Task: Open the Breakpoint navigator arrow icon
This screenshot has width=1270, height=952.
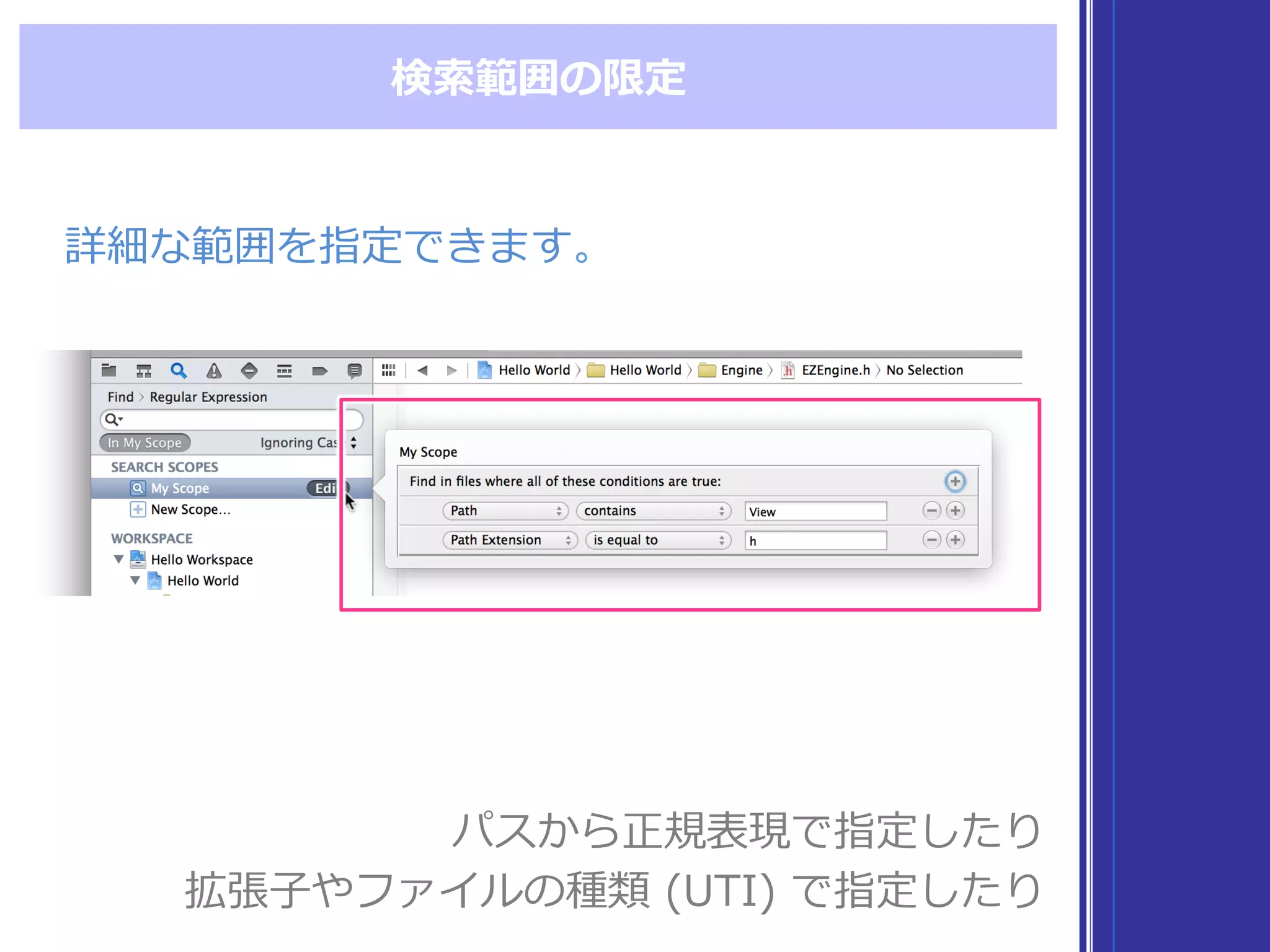Action: pyautogui.click(x=319, y=371)
